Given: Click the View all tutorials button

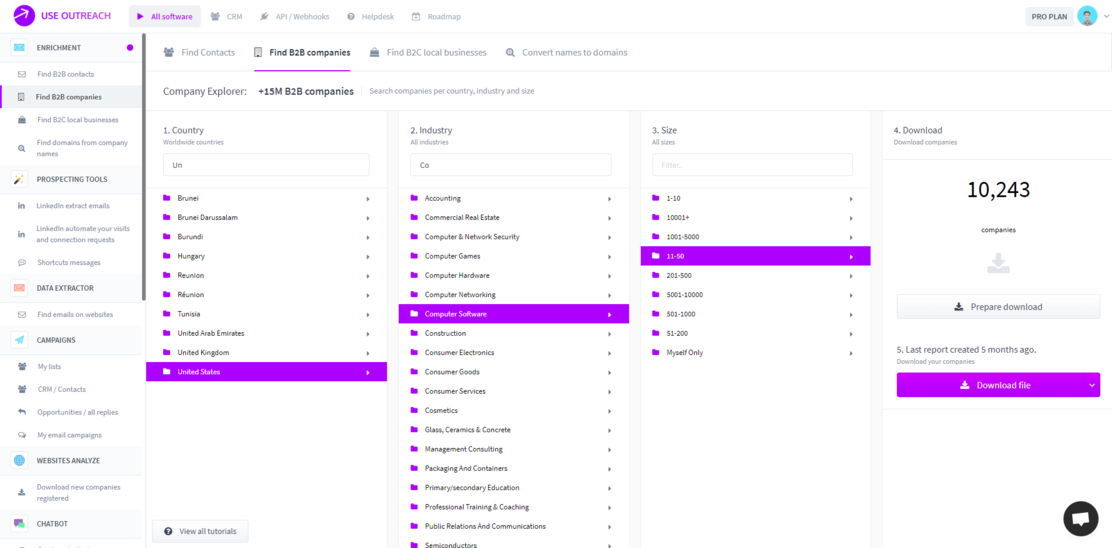Looking at the screenshot, I should coord(200,531).
